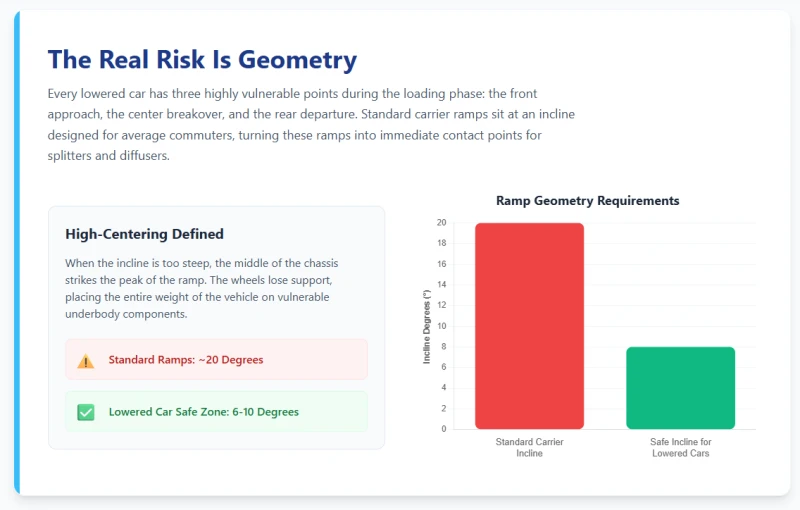Image resolution: width=800 pixels, height=510 pixels.
Task: Click the red Standard Carrier Incline bar
Action: click(529, 326)
